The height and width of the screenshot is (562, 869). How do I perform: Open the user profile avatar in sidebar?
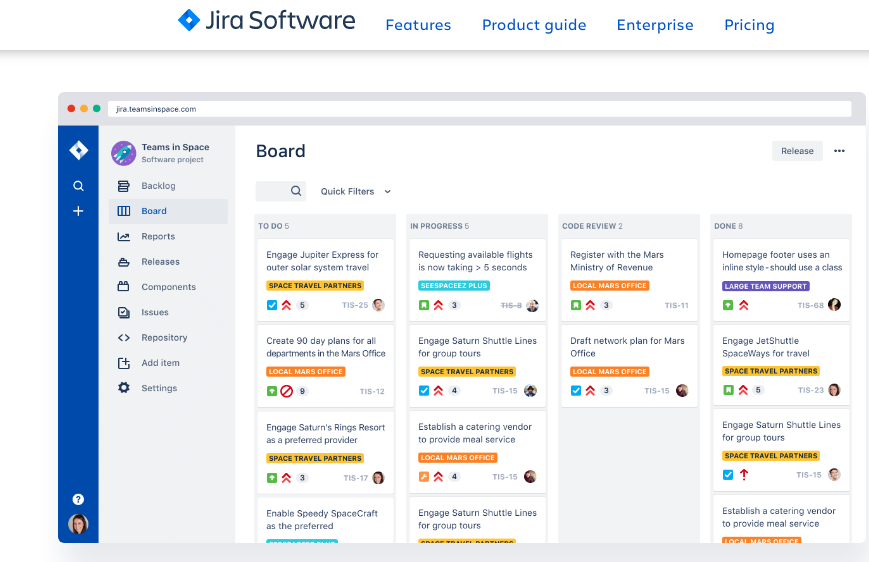pyautogui.click(x=78, y=524)
